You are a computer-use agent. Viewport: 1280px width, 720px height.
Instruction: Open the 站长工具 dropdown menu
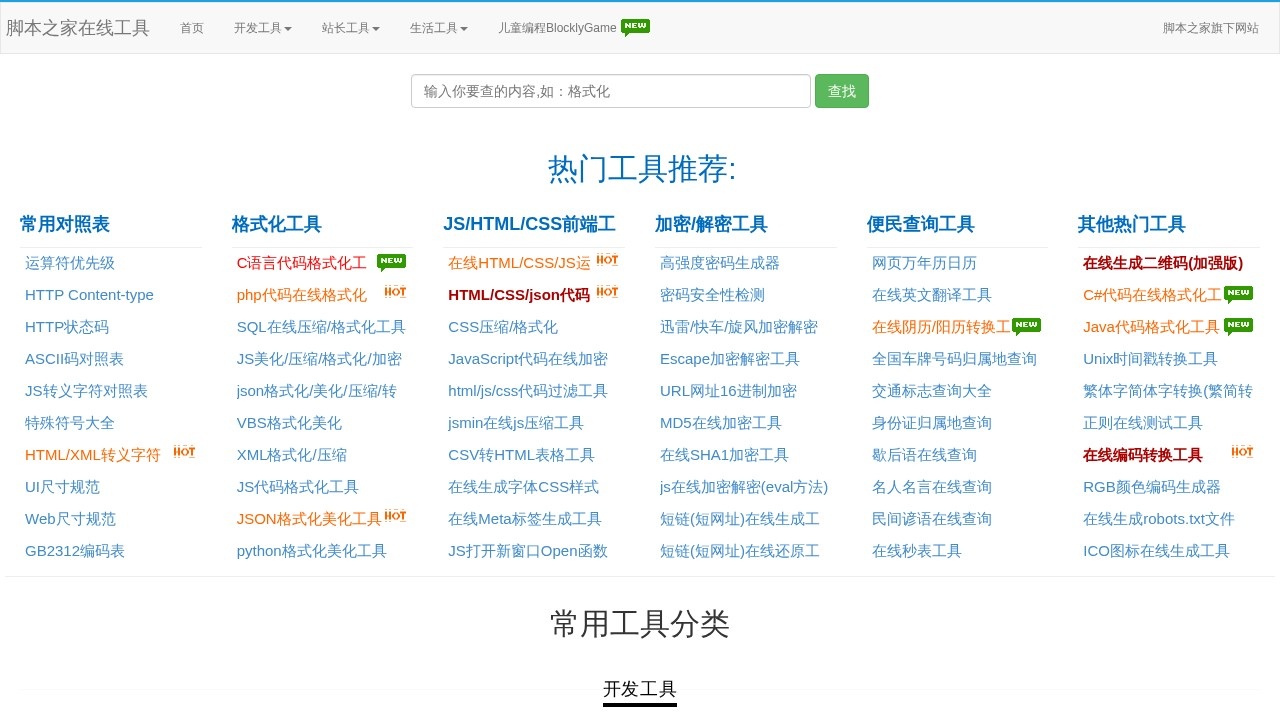tap(350, 28)
